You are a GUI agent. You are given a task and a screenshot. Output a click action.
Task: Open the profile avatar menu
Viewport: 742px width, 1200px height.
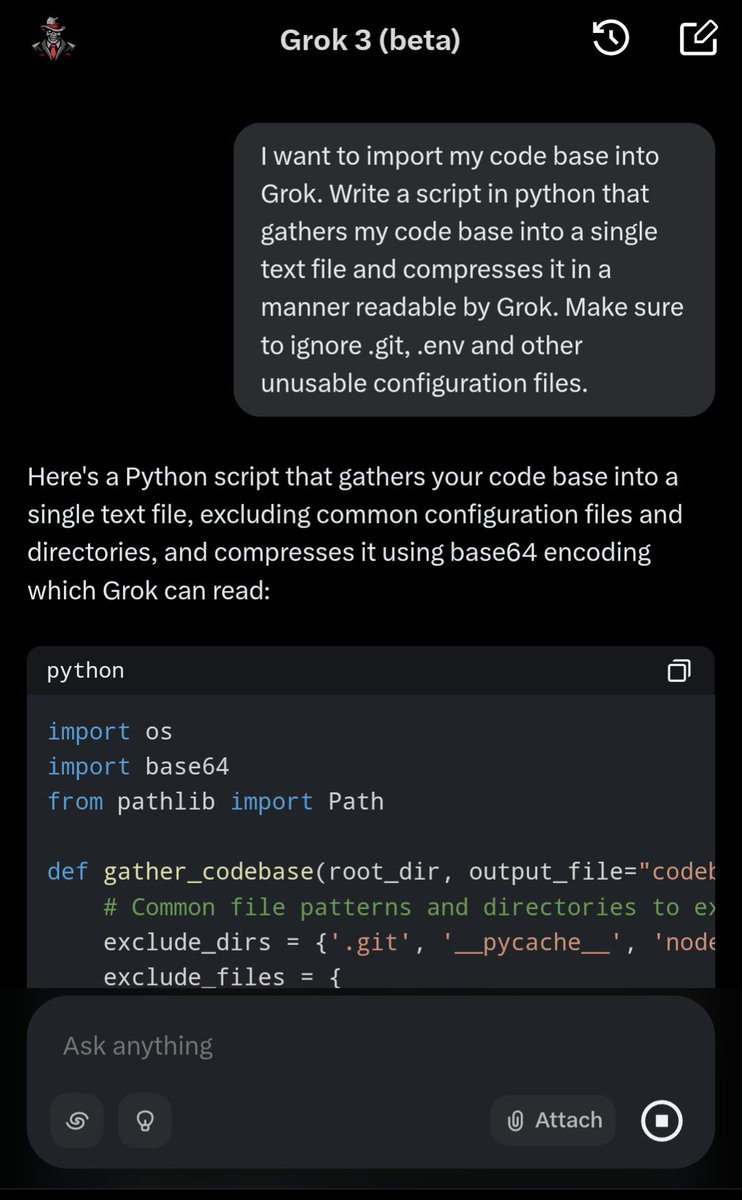pos(54,39)
